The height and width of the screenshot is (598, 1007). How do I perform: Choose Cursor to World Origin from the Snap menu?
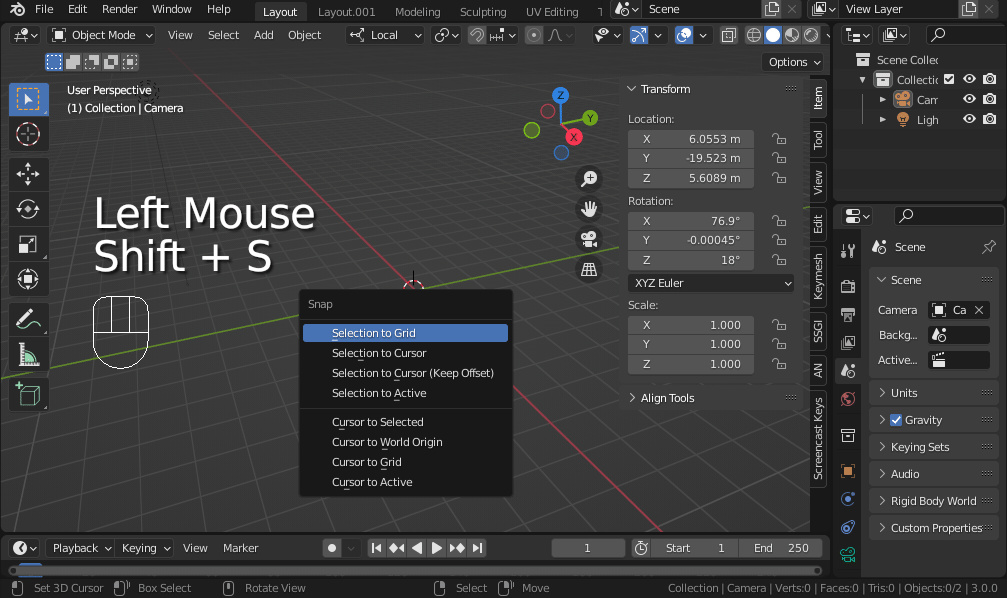pyautogui.click(x=386, y=441)
